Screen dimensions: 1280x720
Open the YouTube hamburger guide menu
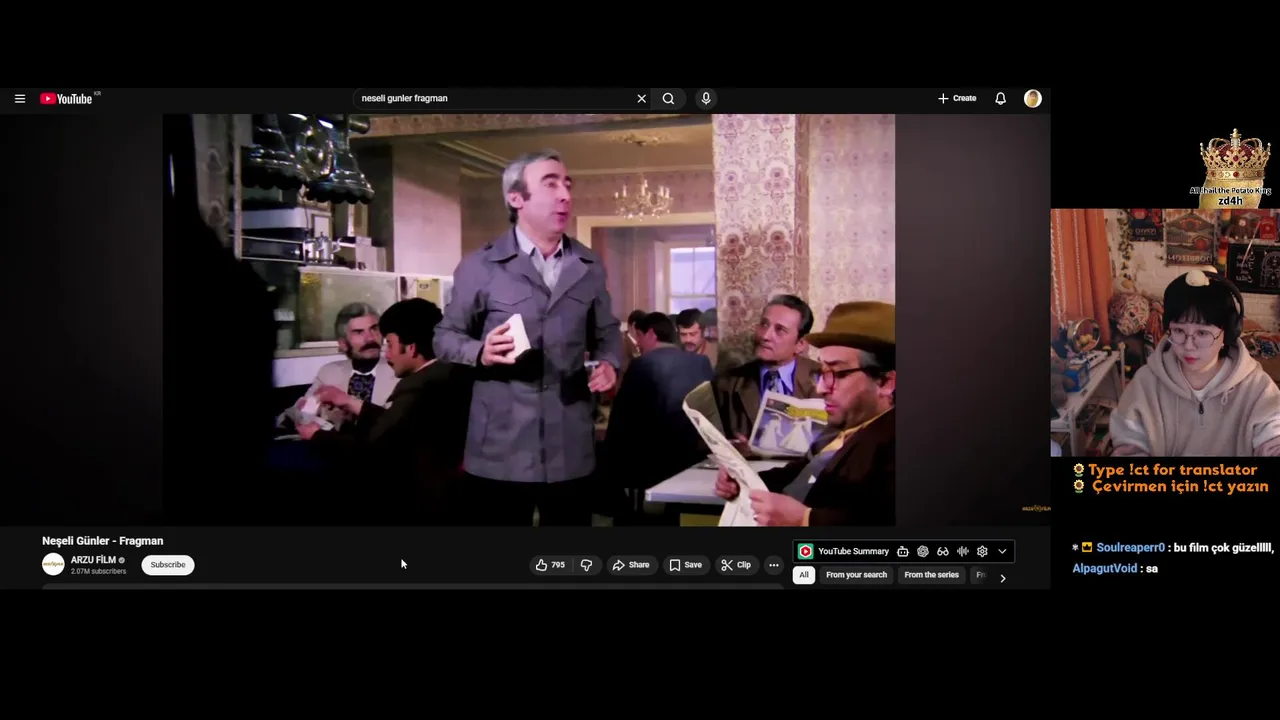pos(19,98)
